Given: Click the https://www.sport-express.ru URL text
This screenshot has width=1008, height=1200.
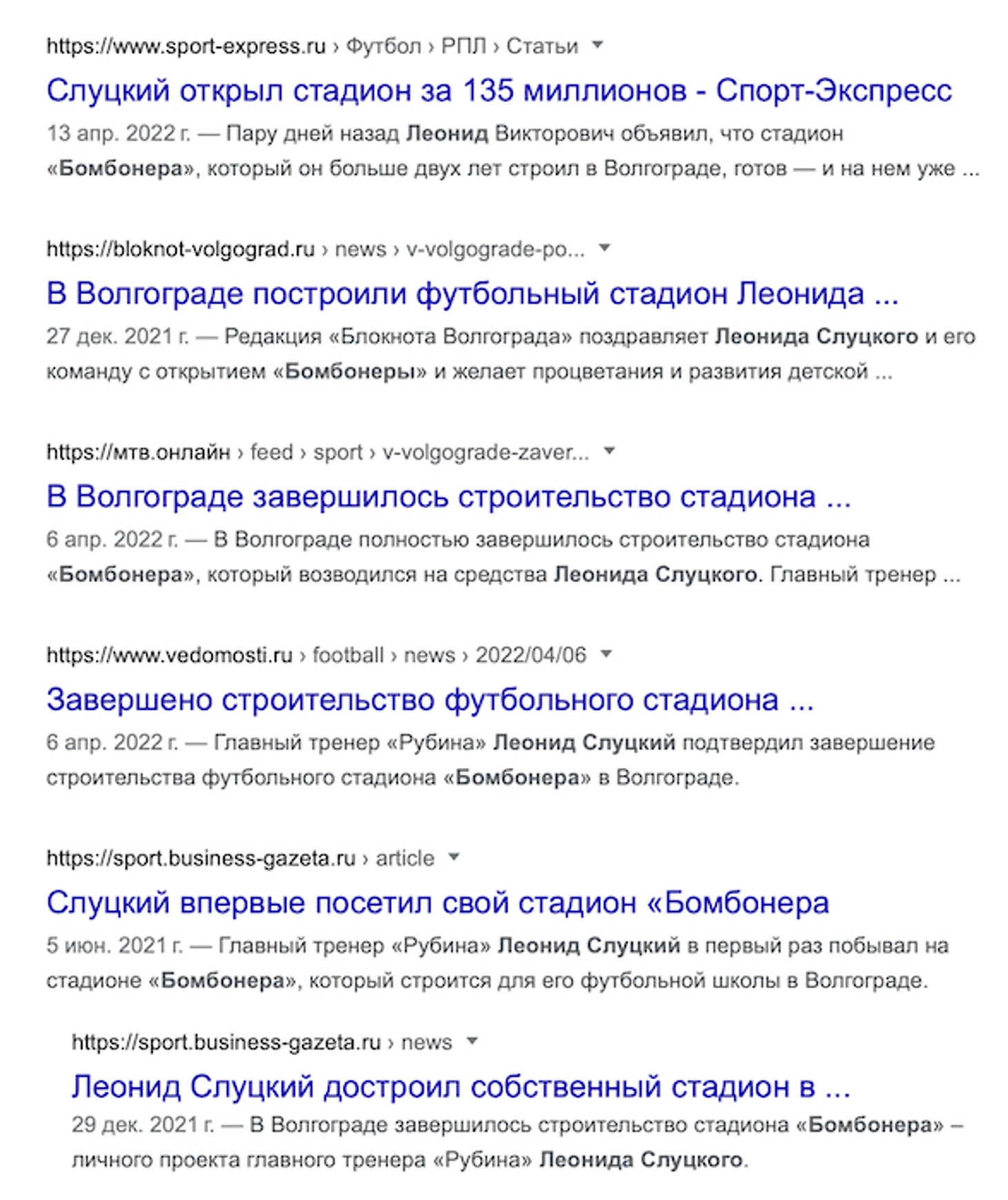Looking at the screenshot, I should click(186, 46).
